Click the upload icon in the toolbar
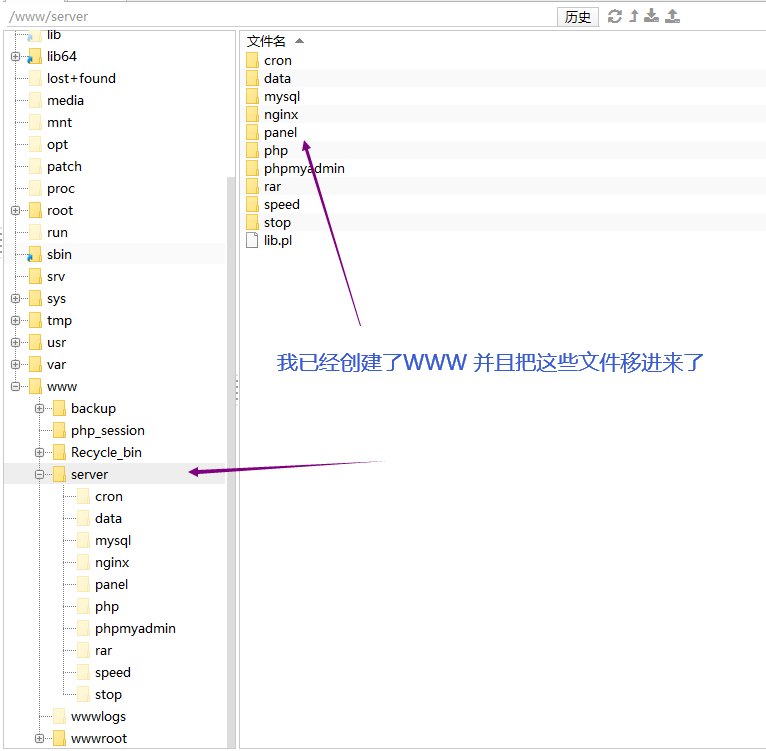 click(672, 16)
